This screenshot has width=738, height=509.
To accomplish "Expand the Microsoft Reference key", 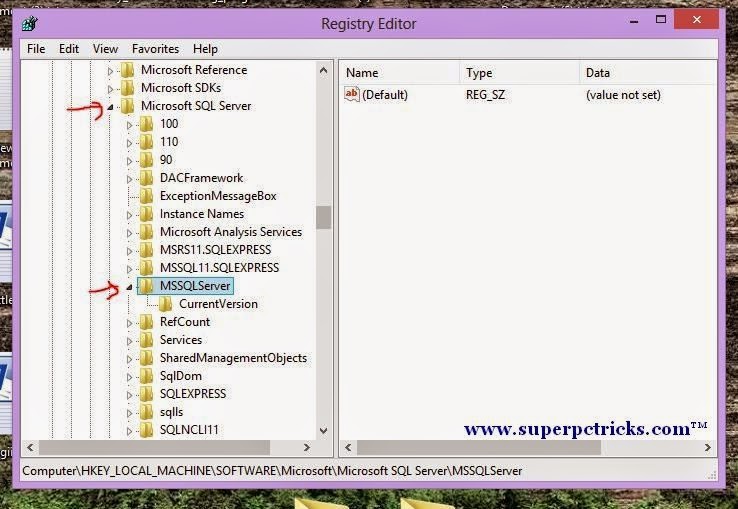I will [x=110, y=71].
